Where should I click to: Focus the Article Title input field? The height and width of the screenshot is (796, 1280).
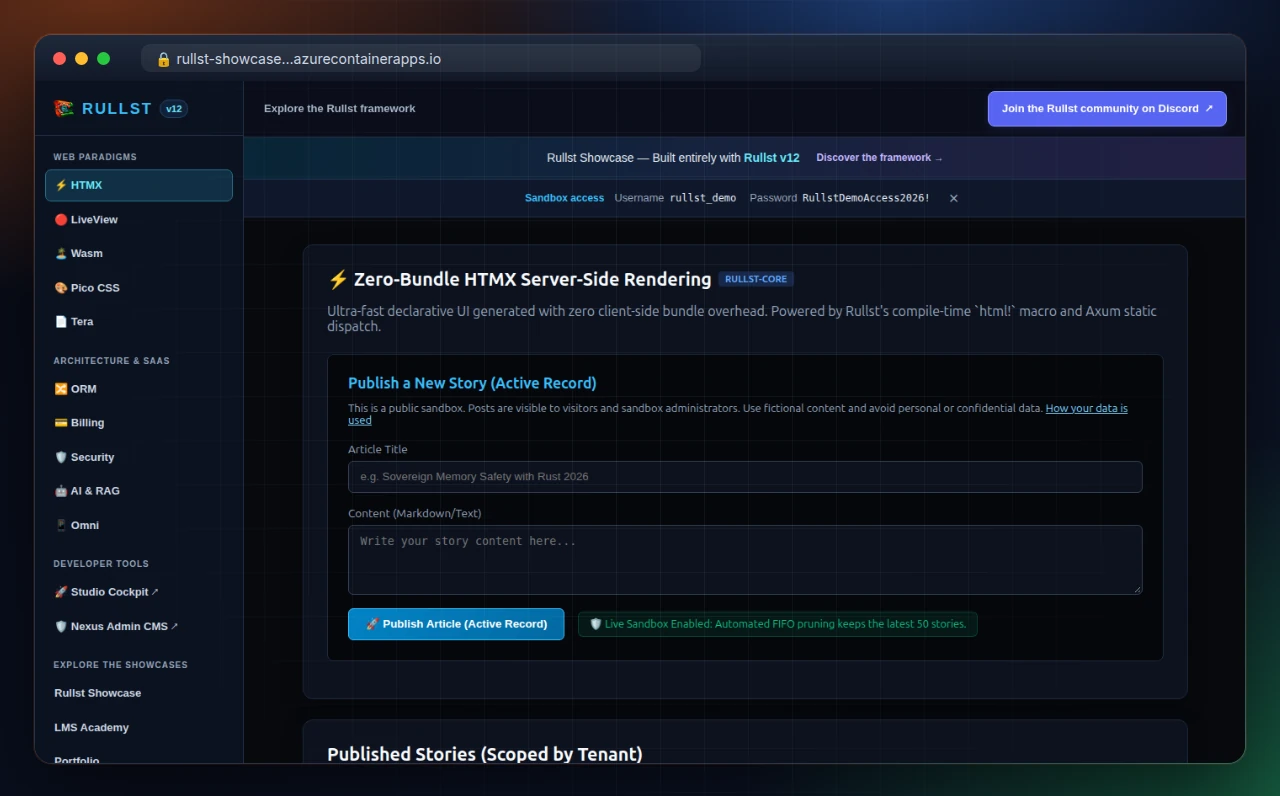pyautogui.click(x=745, y=477)
